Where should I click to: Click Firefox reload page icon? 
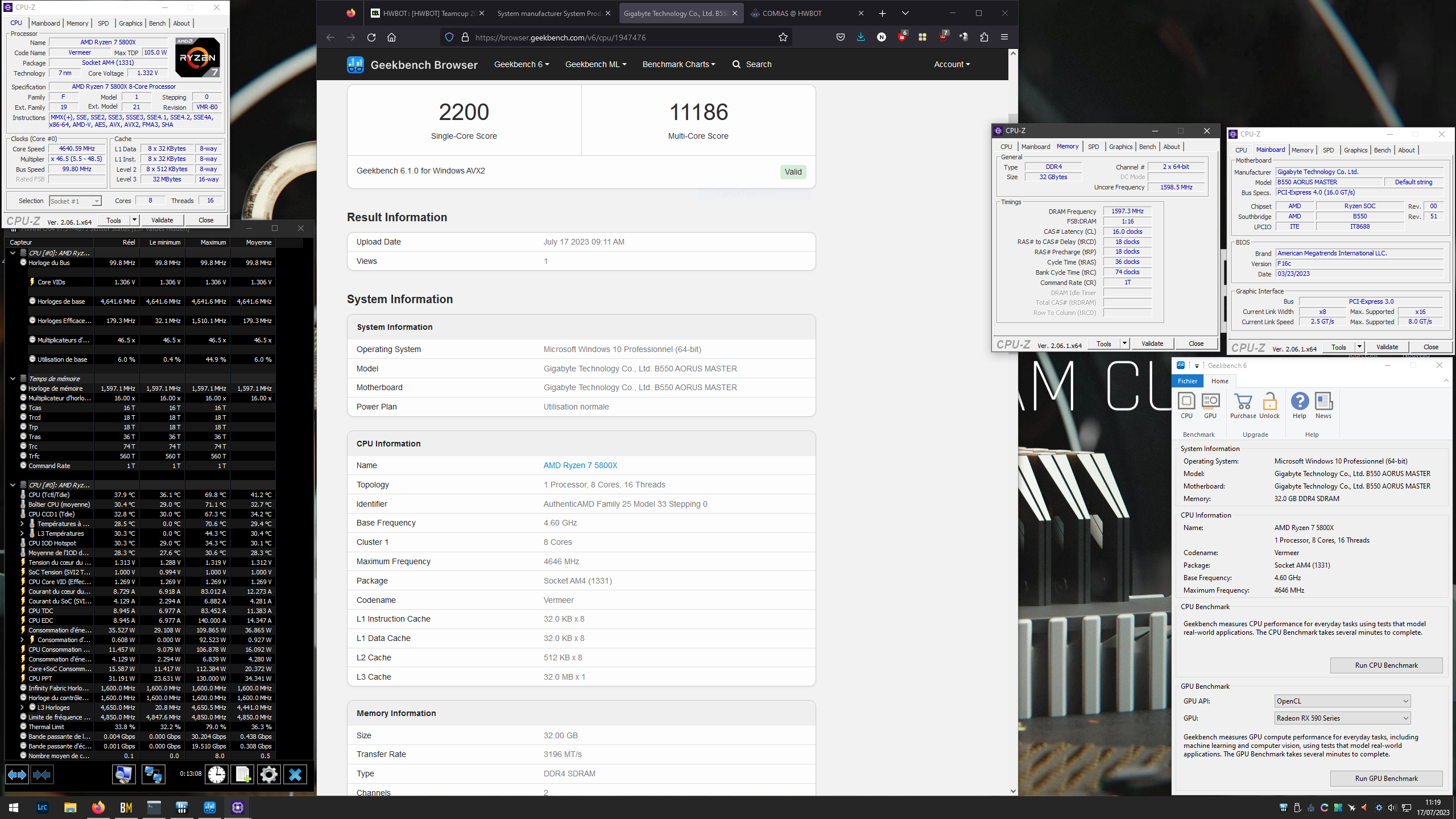click(371, 37)
